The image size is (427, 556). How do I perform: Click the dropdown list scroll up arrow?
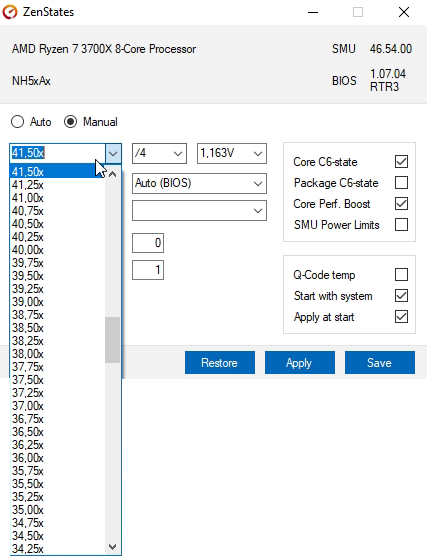(x=112, y=174)
